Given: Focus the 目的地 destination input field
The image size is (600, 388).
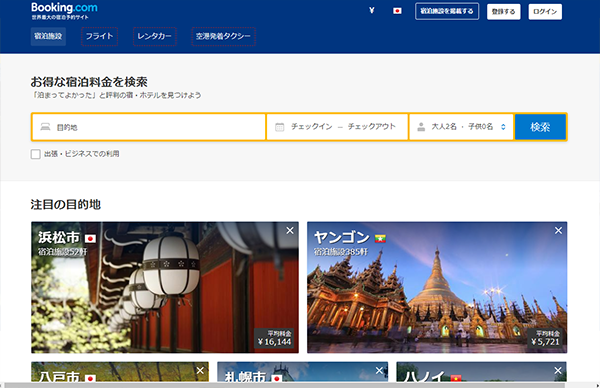Looking at the screenshot, I should (x=149, y=127).
